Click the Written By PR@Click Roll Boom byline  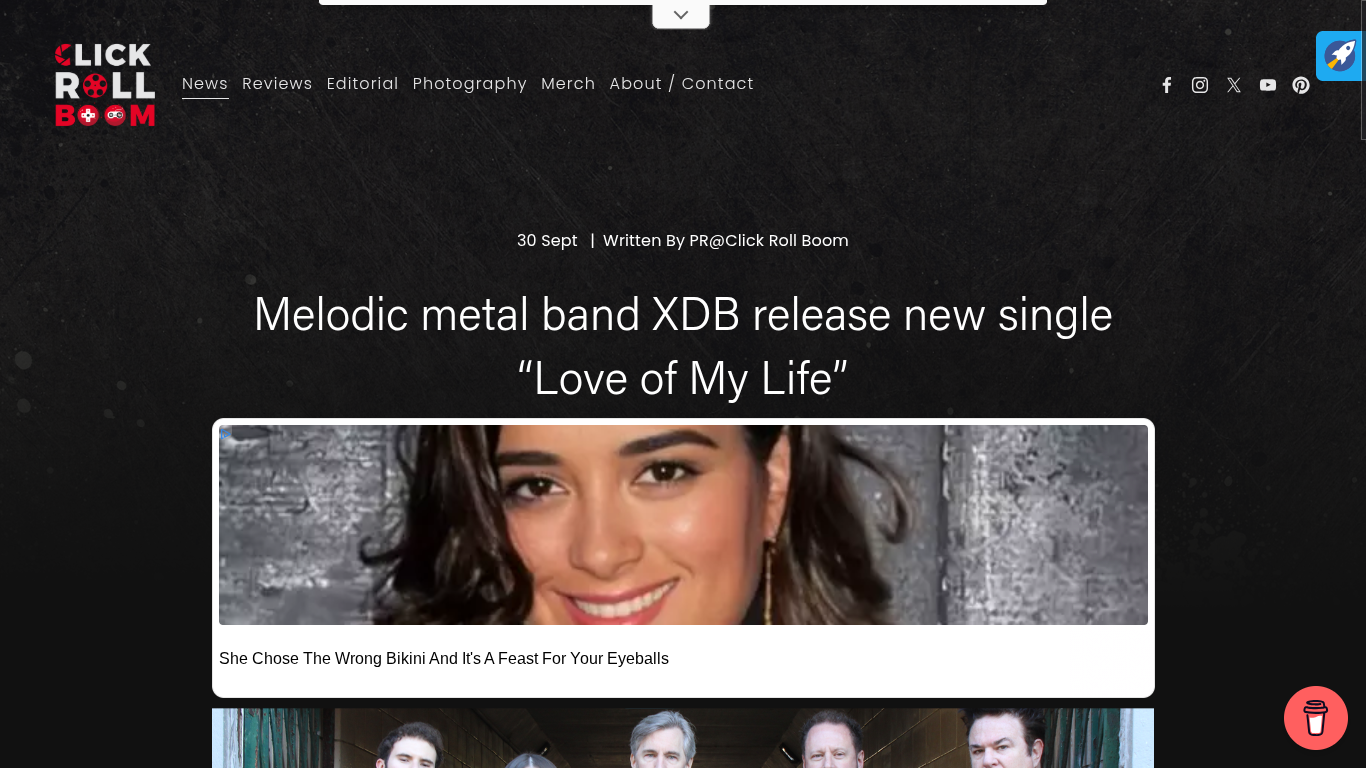[726, 241]
